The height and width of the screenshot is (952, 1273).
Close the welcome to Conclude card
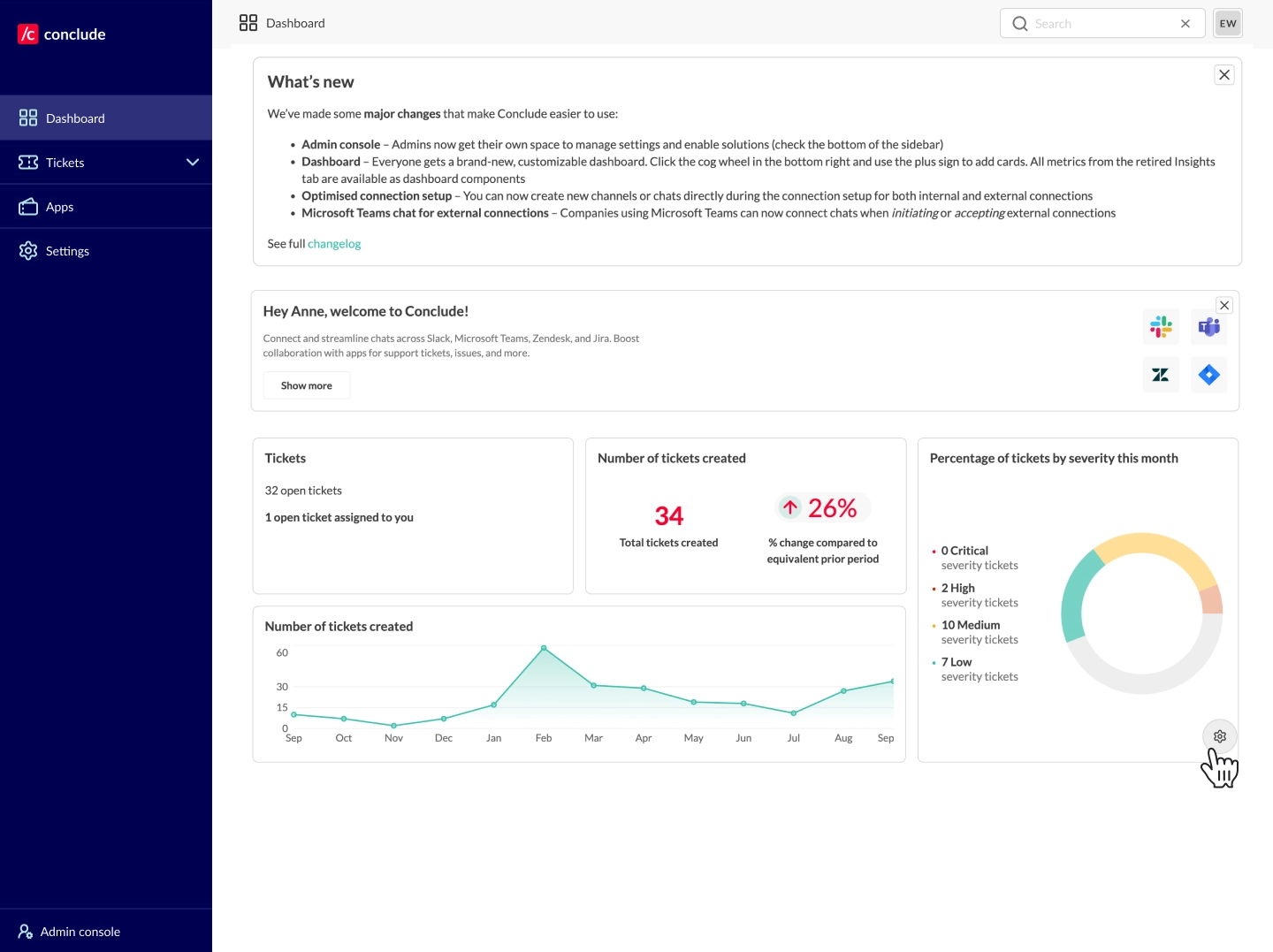click(1224, 305)
